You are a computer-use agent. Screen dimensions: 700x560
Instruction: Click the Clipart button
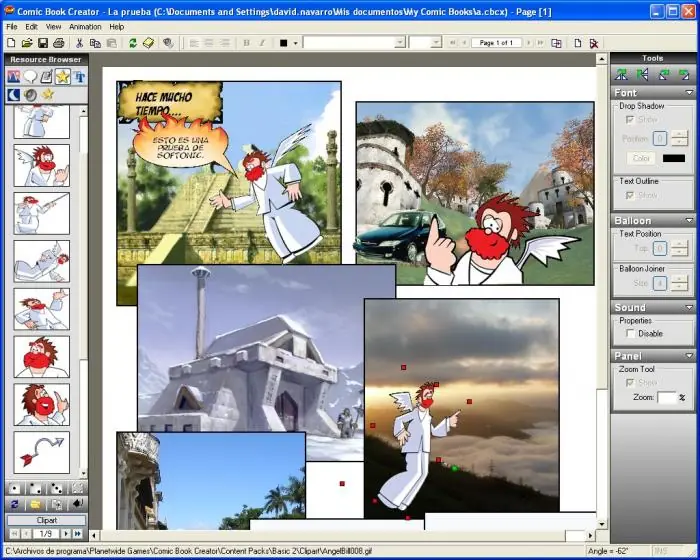(46, 520)
